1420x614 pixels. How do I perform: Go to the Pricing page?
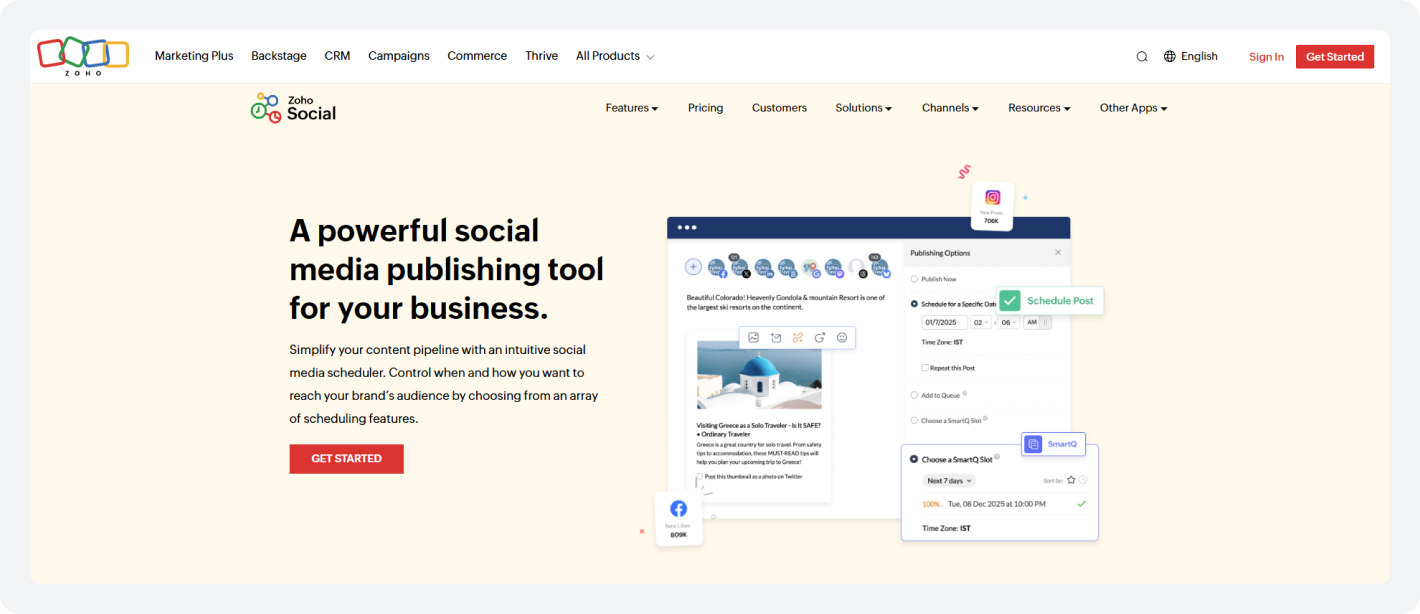coord(705,108)
